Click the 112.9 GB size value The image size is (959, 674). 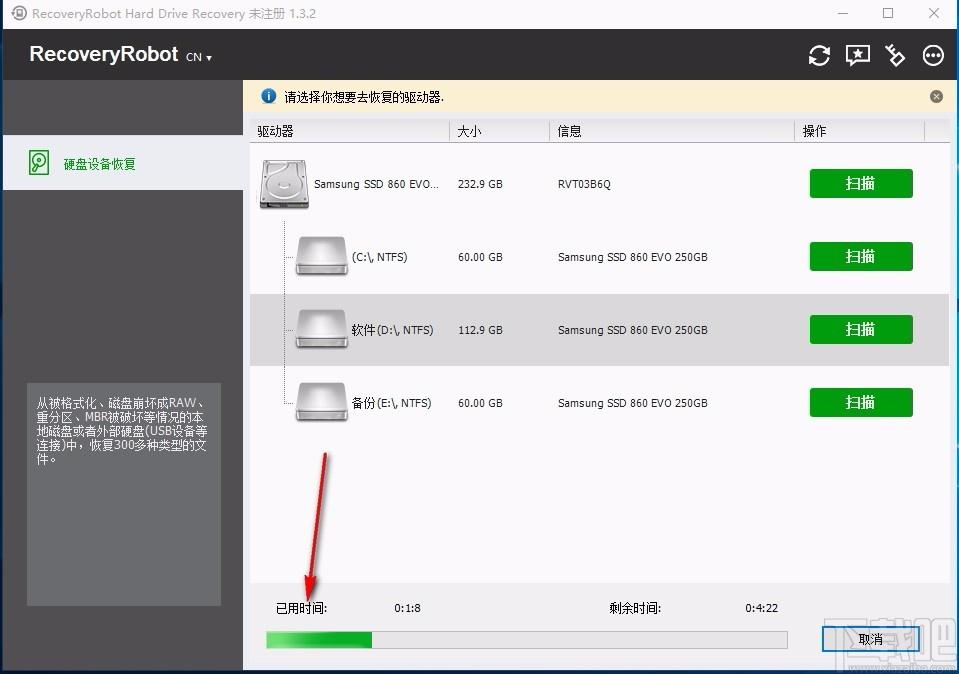[x=480, y=330]
